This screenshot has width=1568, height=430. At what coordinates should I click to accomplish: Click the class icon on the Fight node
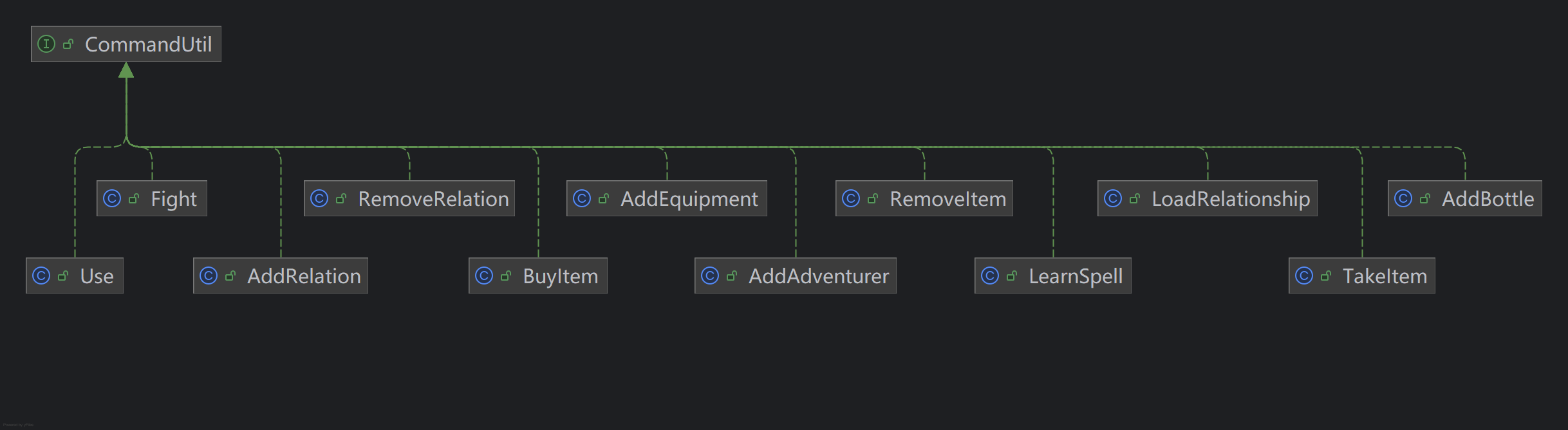pos(112,199)
